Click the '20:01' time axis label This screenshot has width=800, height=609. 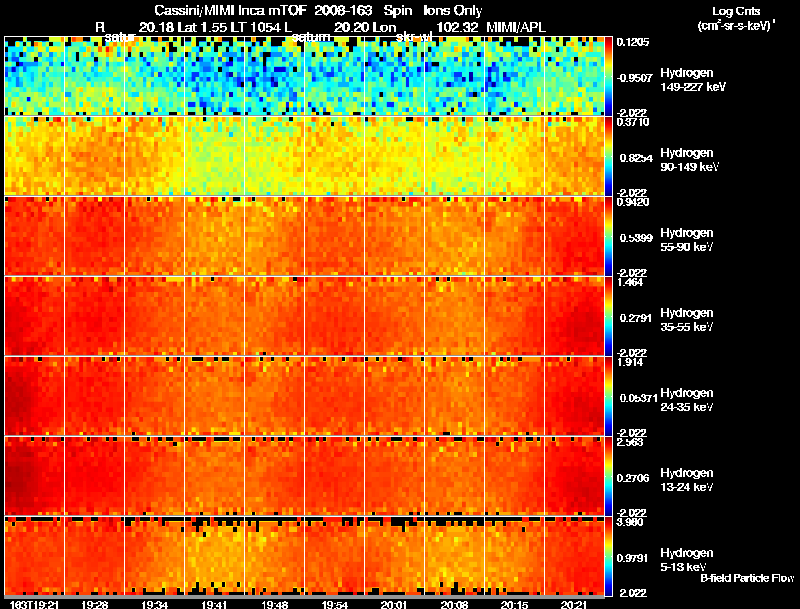[x=394, y=604]
